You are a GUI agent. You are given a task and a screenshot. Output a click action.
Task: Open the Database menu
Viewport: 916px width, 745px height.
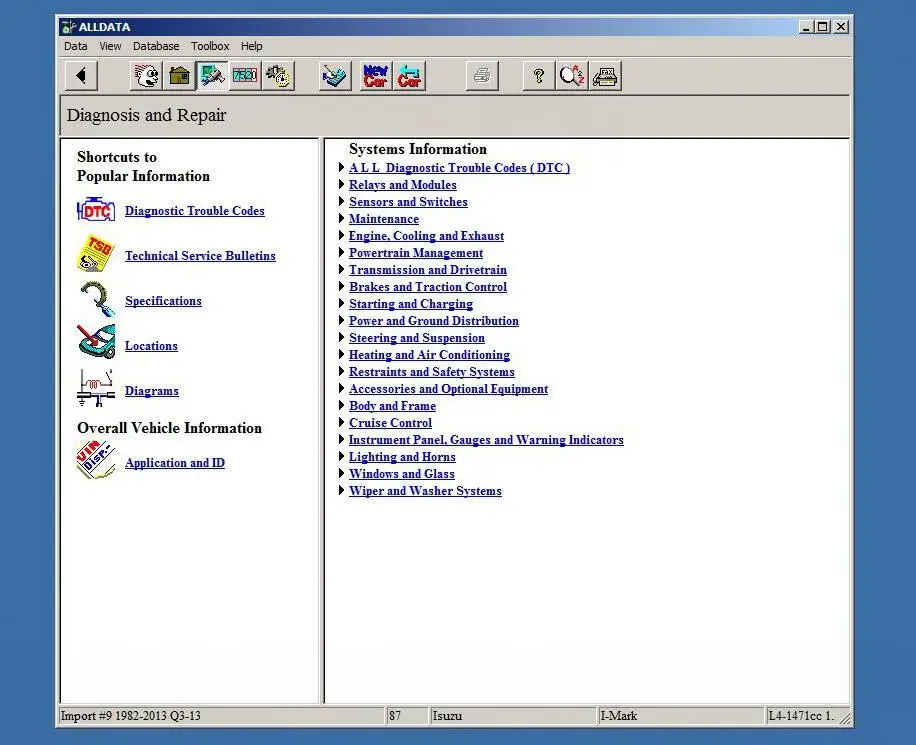pyautogui.click(x=155, y=46)
